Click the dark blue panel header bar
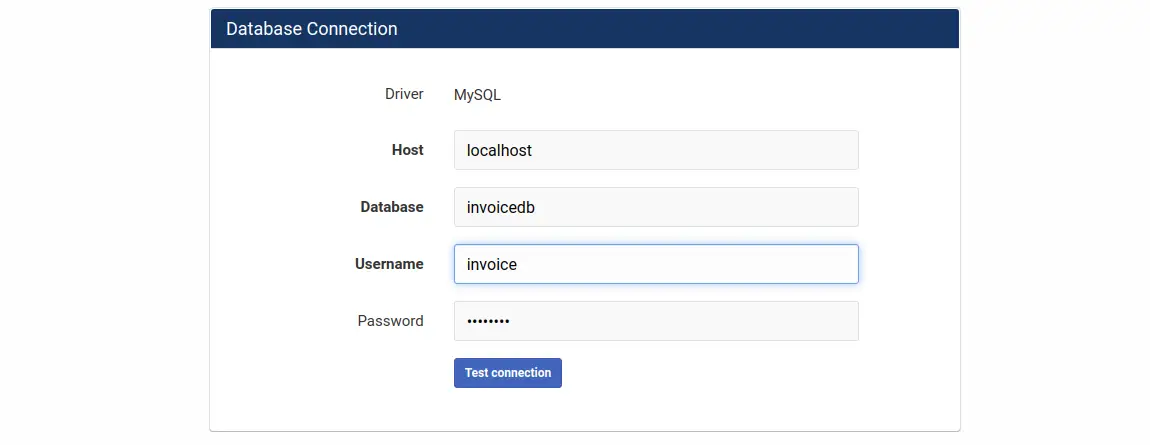Image resolution: width=1150 pixels, height=445 pixels. click(x=700, y=29)
